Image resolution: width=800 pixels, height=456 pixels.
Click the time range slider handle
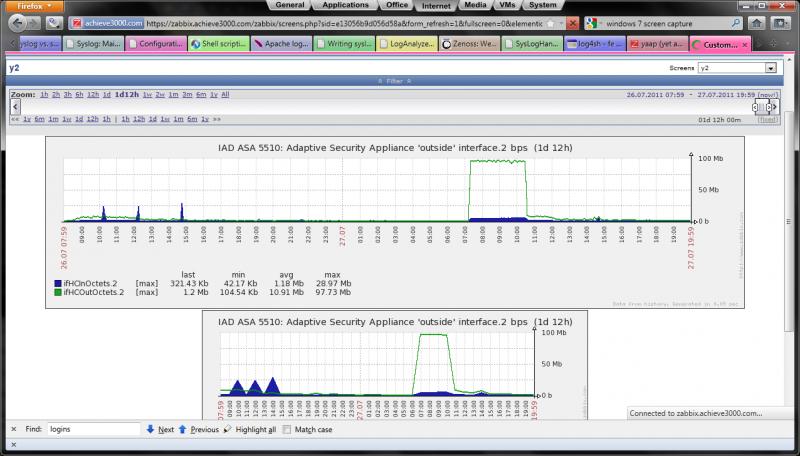(x=762, y=107)
